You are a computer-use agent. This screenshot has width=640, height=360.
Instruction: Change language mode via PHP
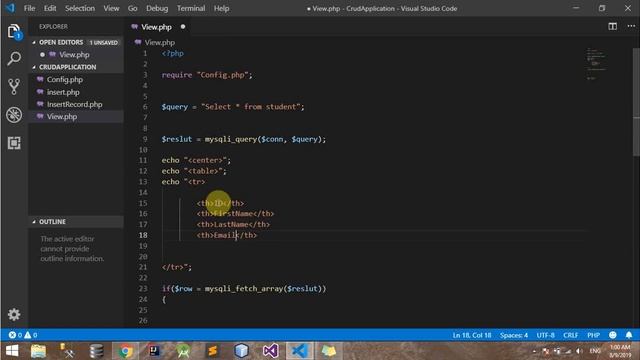point(593,335)
